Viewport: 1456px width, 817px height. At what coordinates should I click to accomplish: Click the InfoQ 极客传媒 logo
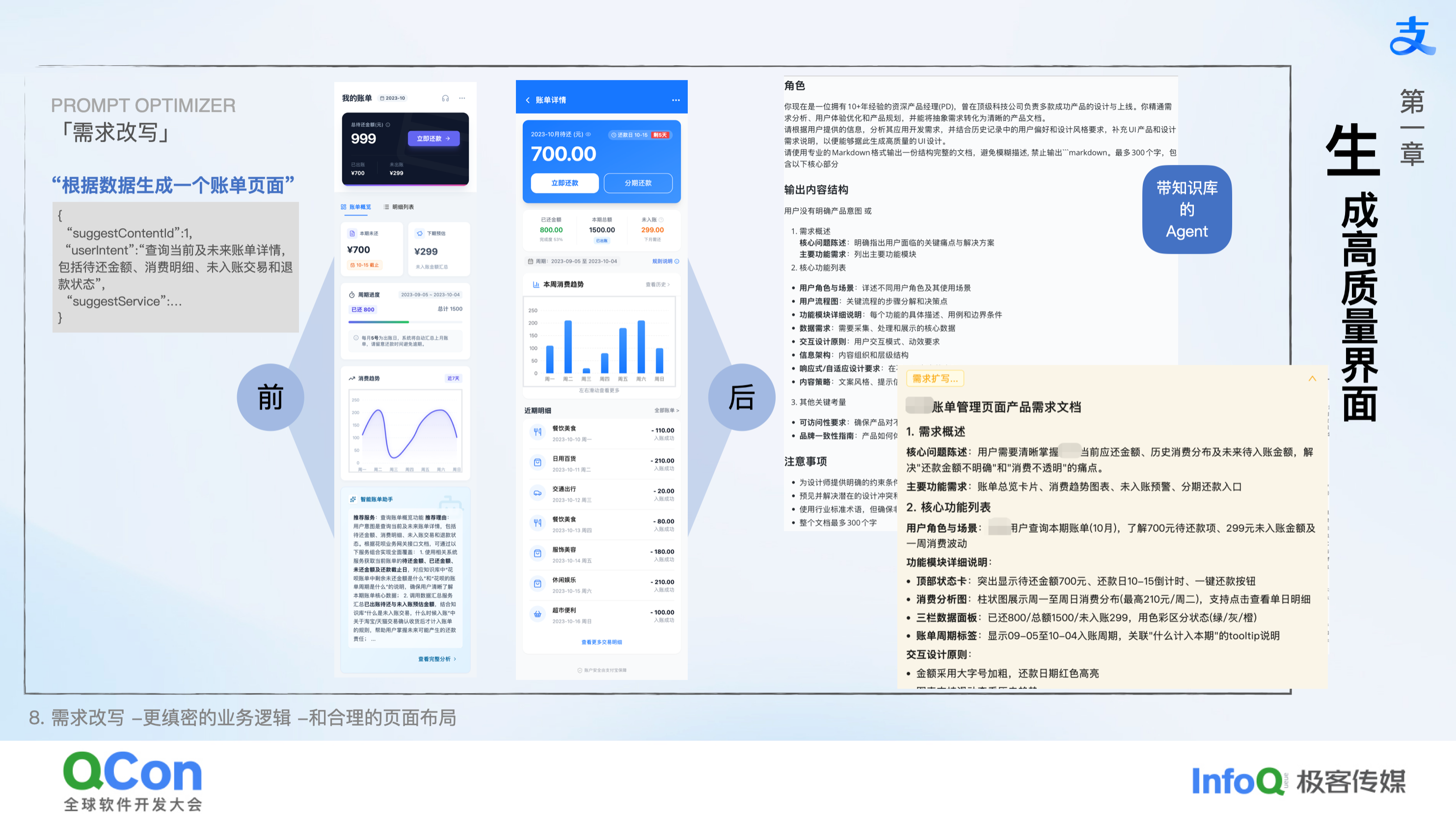pyautogui.click(x=1299, y=781)
